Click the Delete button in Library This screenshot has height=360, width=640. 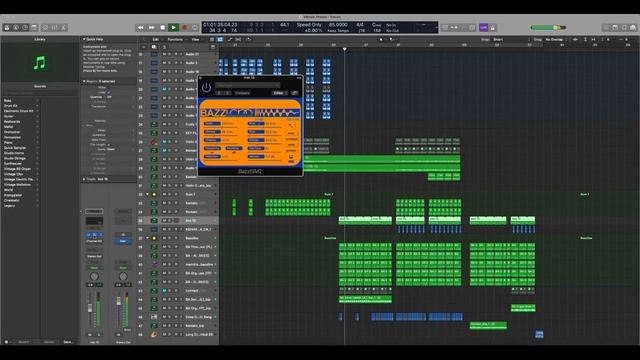[x=49, y=342]
